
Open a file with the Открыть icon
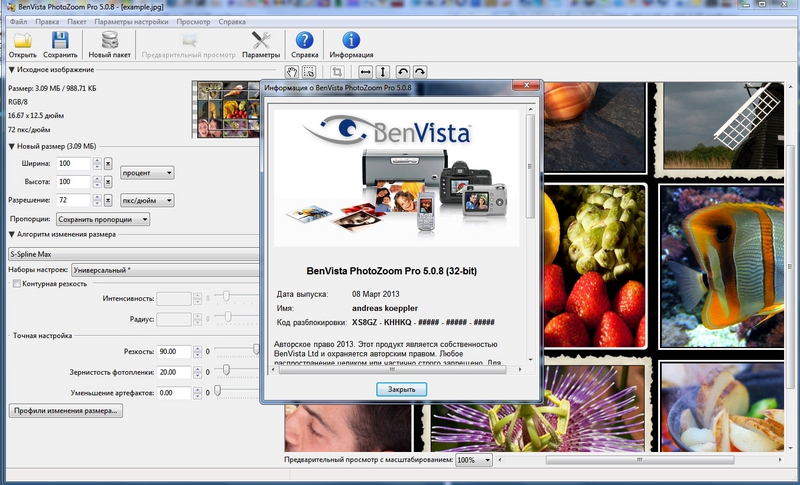coord(22,44)
